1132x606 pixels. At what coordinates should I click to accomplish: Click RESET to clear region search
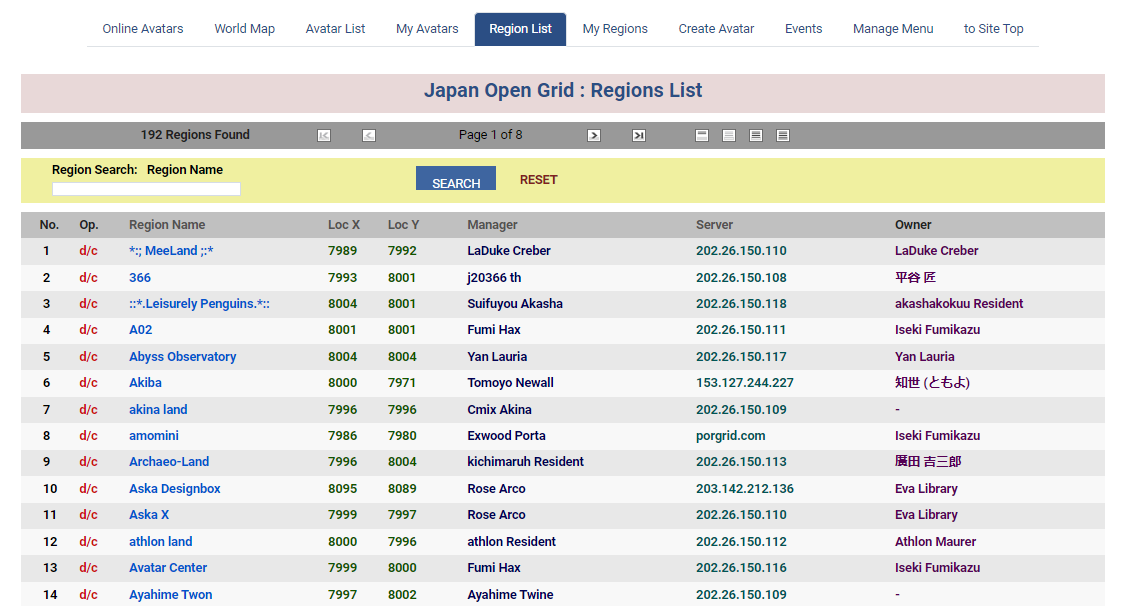[x=538, y=180]
